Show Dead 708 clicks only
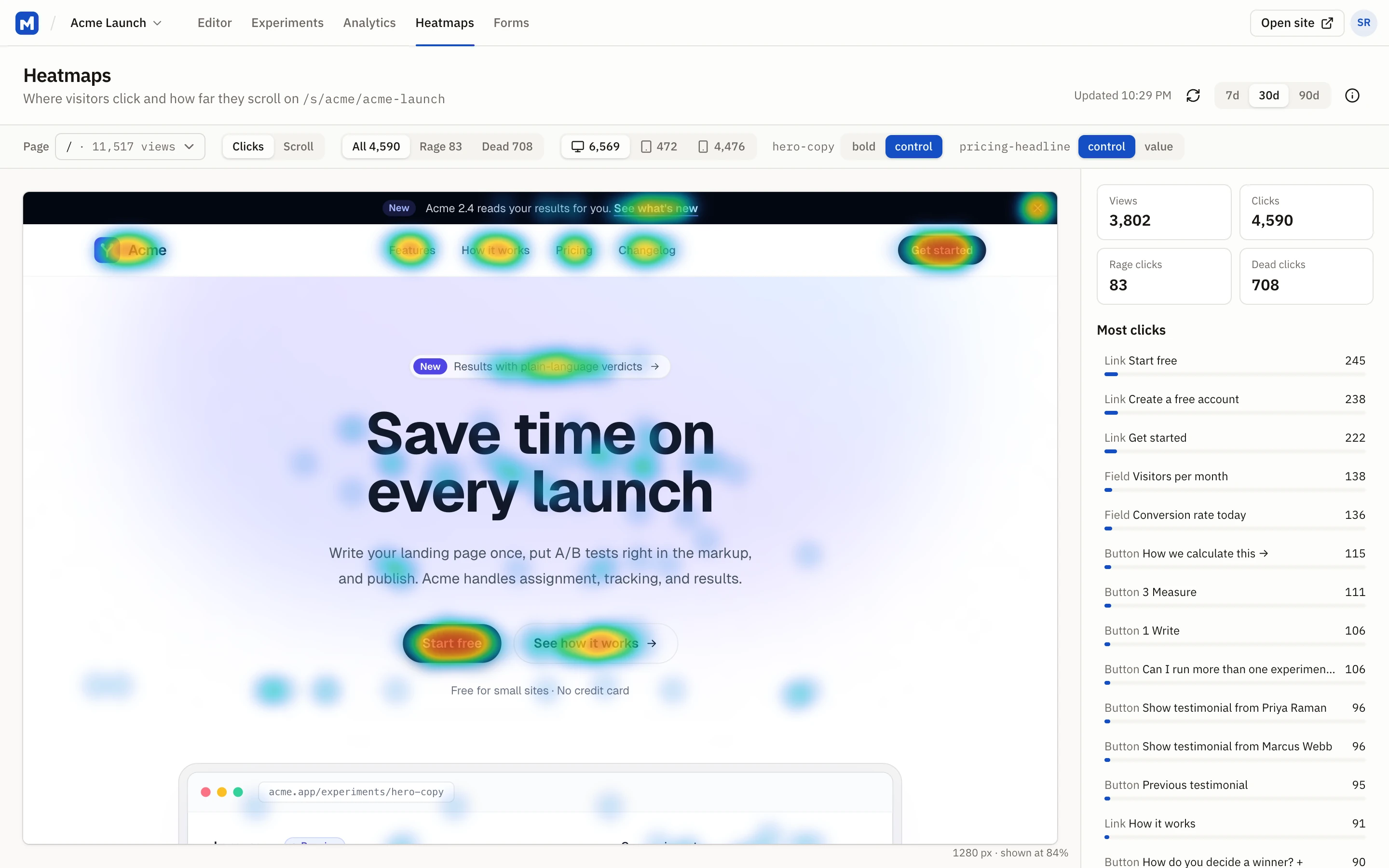This screenshot has width=1389, height=868. coord(507,147)
